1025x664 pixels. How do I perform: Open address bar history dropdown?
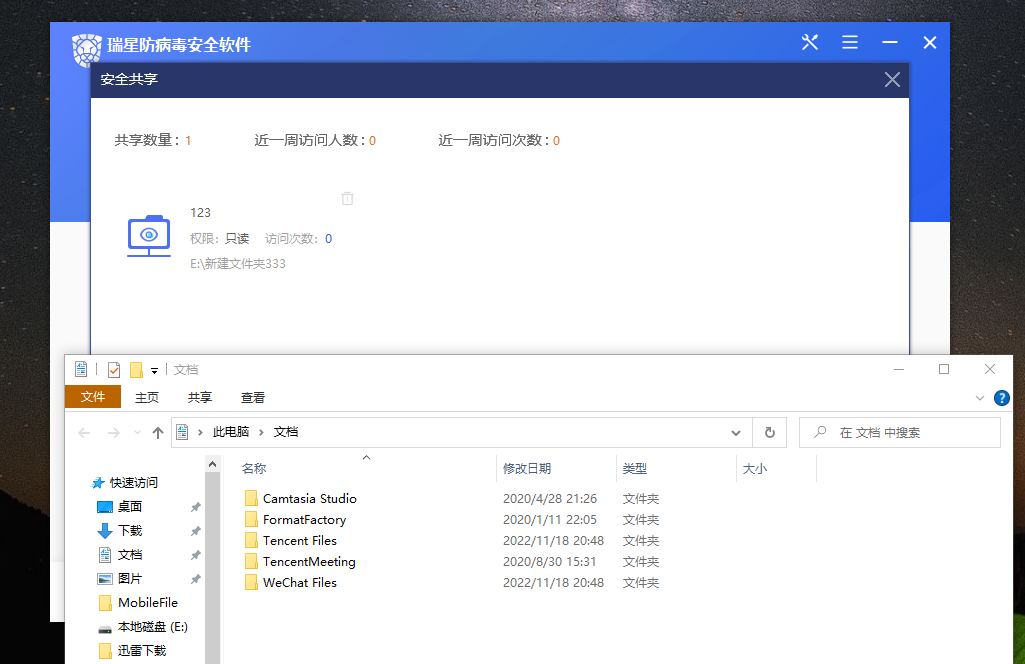tap(736, 433)
